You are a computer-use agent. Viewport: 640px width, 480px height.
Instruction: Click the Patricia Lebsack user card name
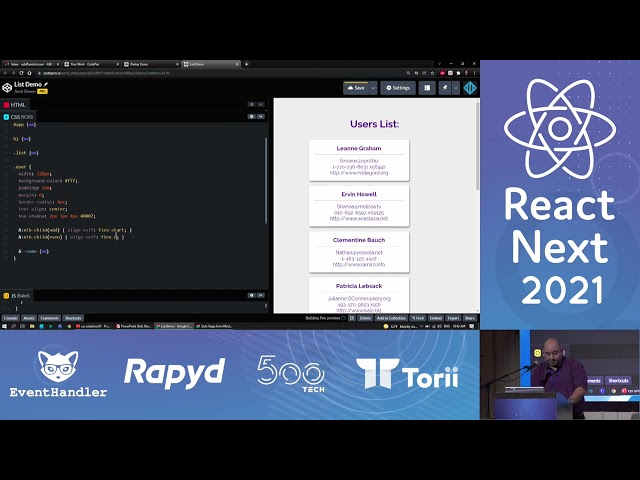(359, 286)
